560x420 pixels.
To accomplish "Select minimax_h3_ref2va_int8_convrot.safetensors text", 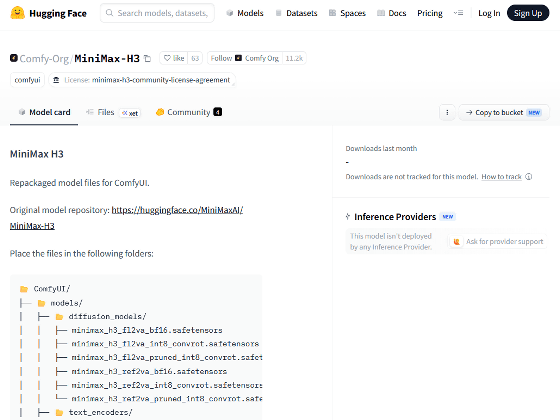I will click(167, 385).
